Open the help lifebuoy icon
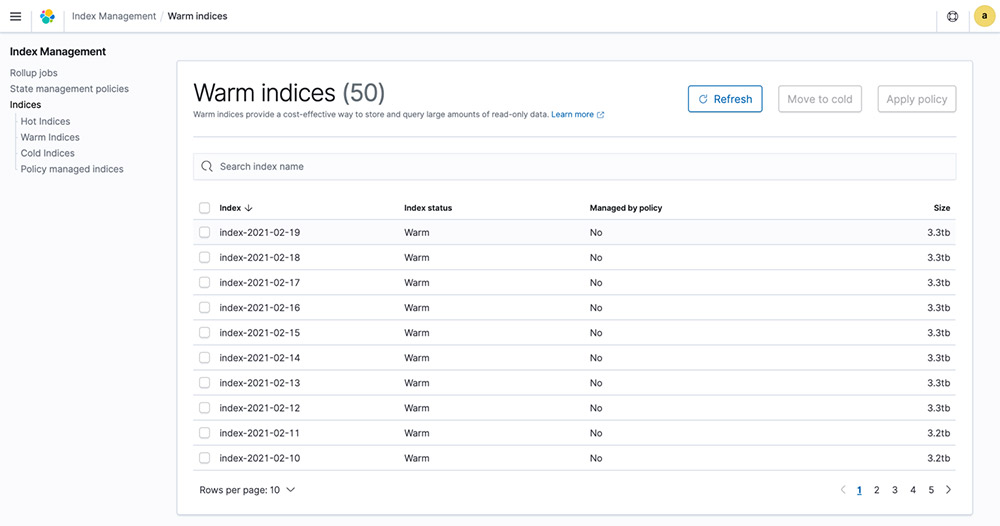This screenshot has height=526, width=1000. point(952,17)
